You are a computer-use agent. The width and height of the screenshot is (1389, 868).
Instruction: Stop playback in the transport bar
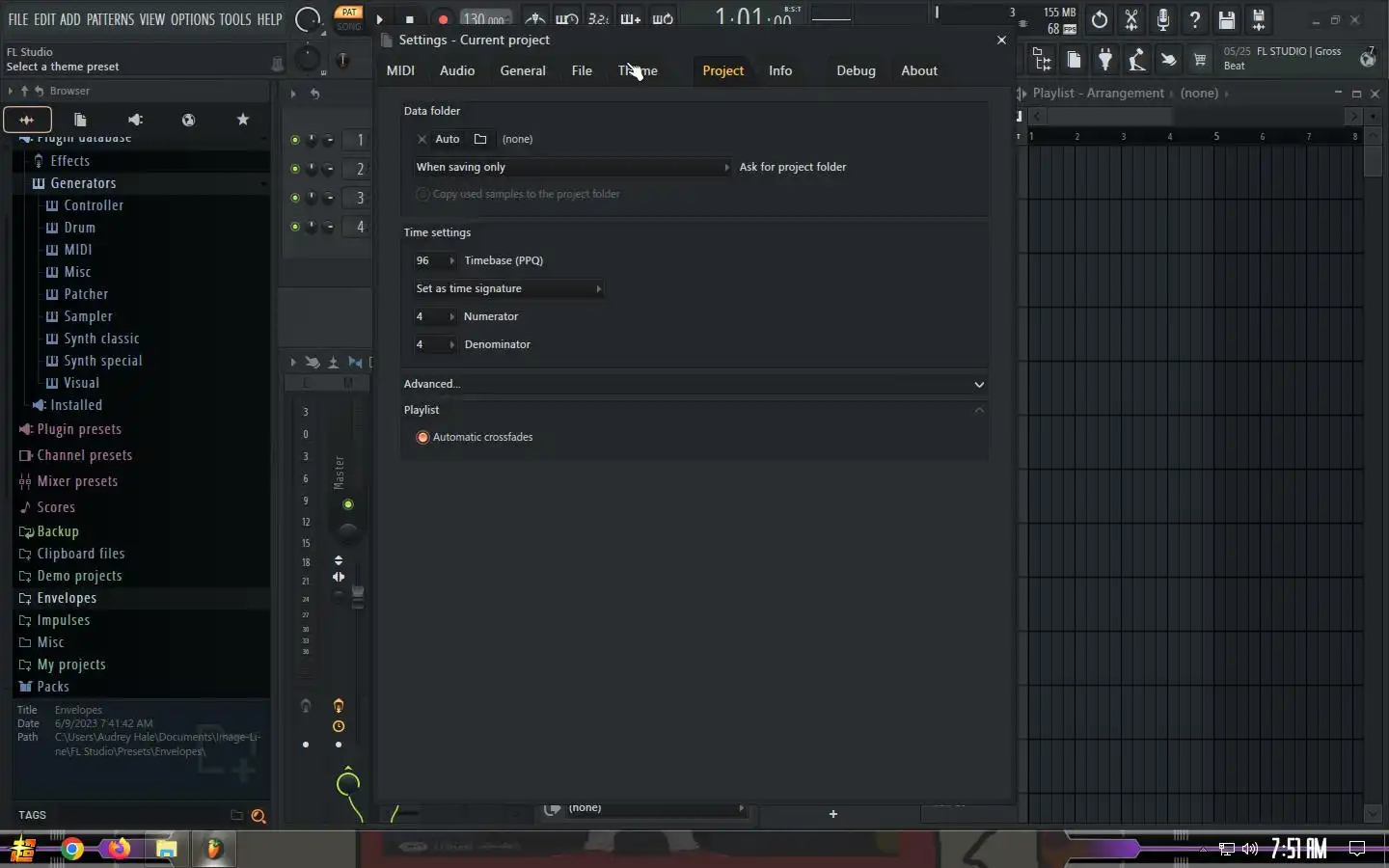coord(410,19)
